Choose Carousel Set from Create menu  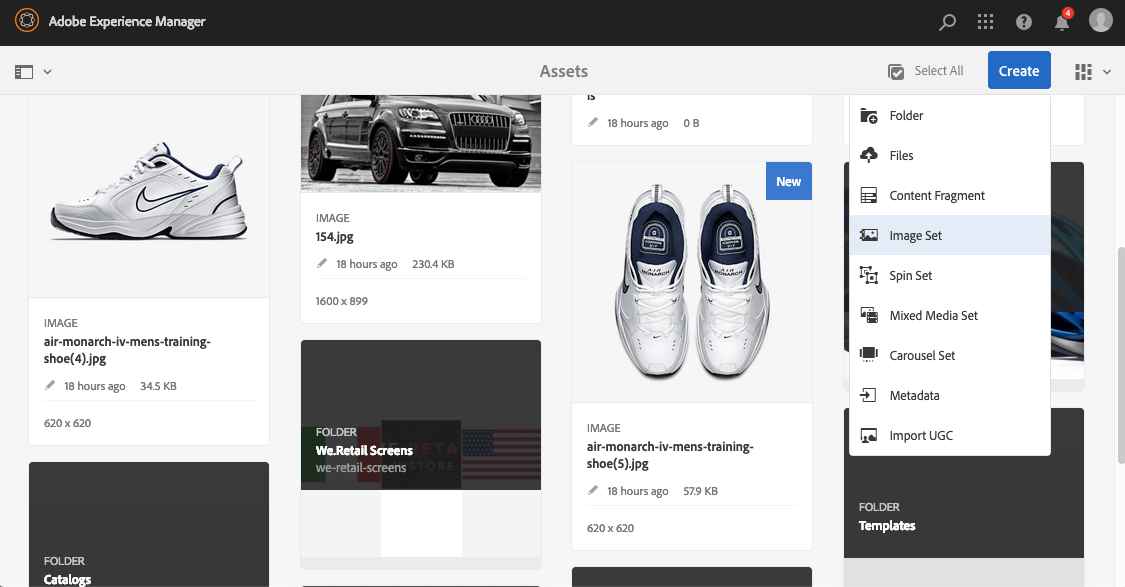(950, 356)
